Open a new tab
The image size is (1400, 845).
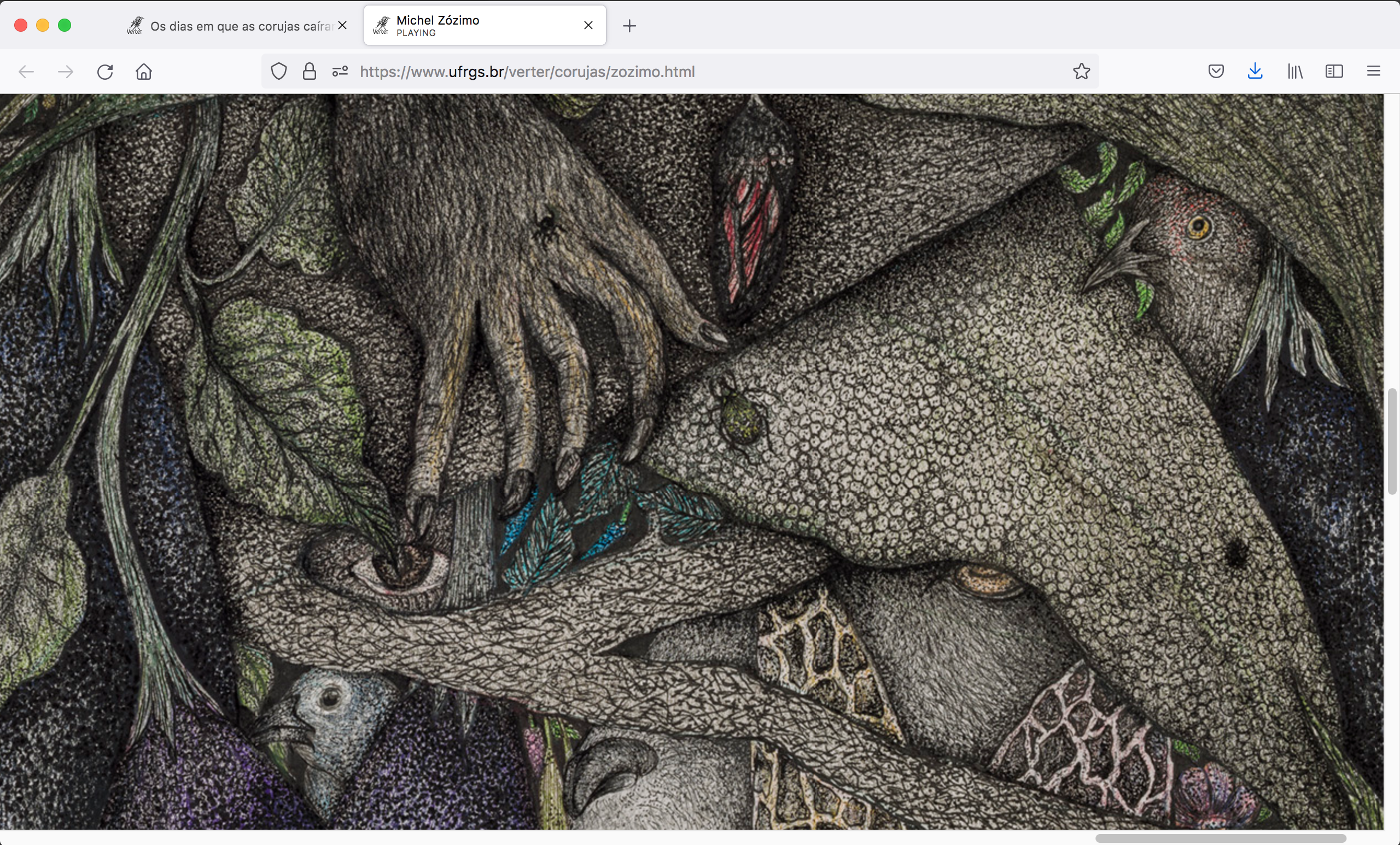(629, 26)
